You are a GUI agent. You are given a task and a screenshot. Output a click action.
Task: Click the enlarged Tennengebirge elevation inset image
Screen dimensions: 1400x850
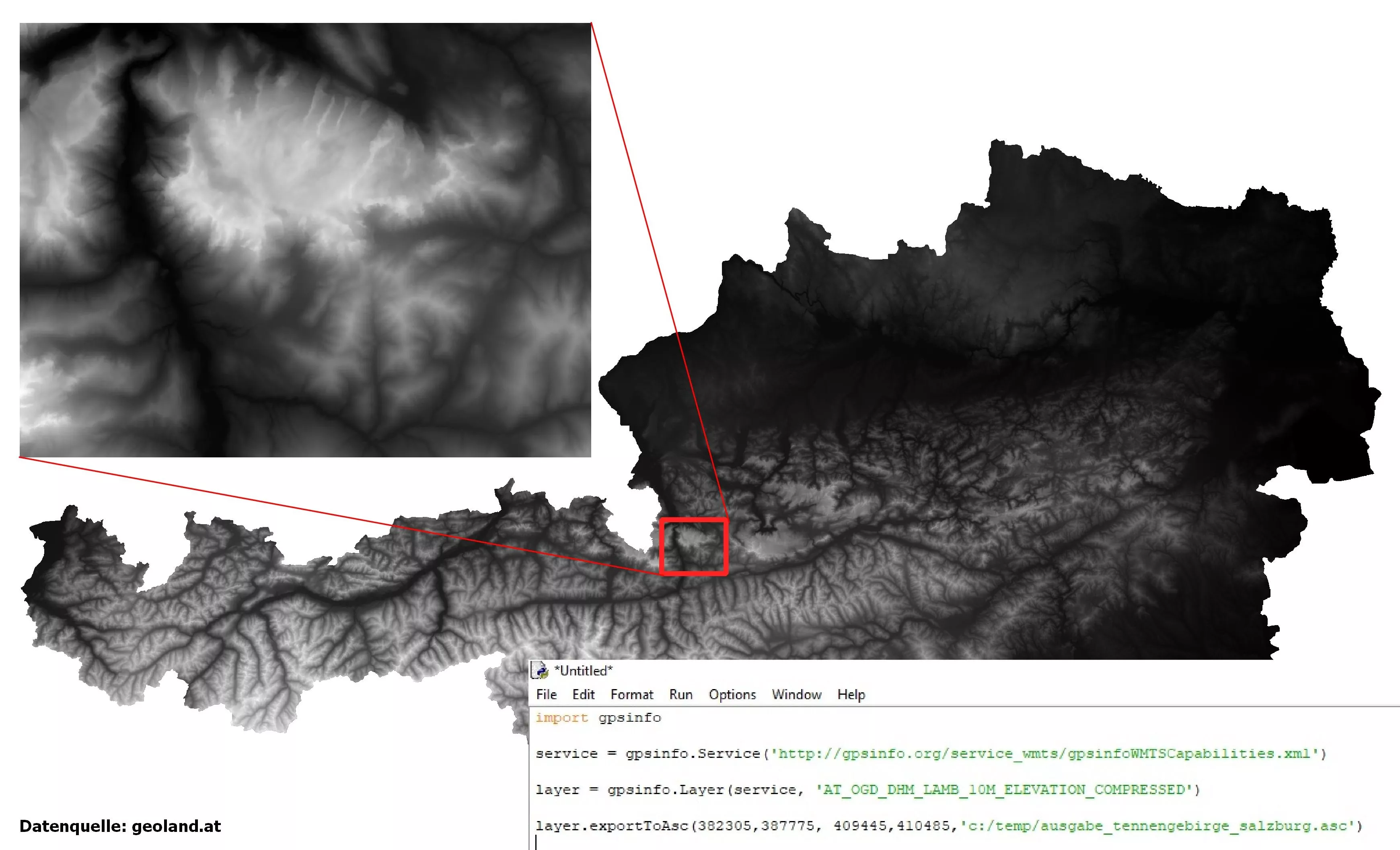305,240
